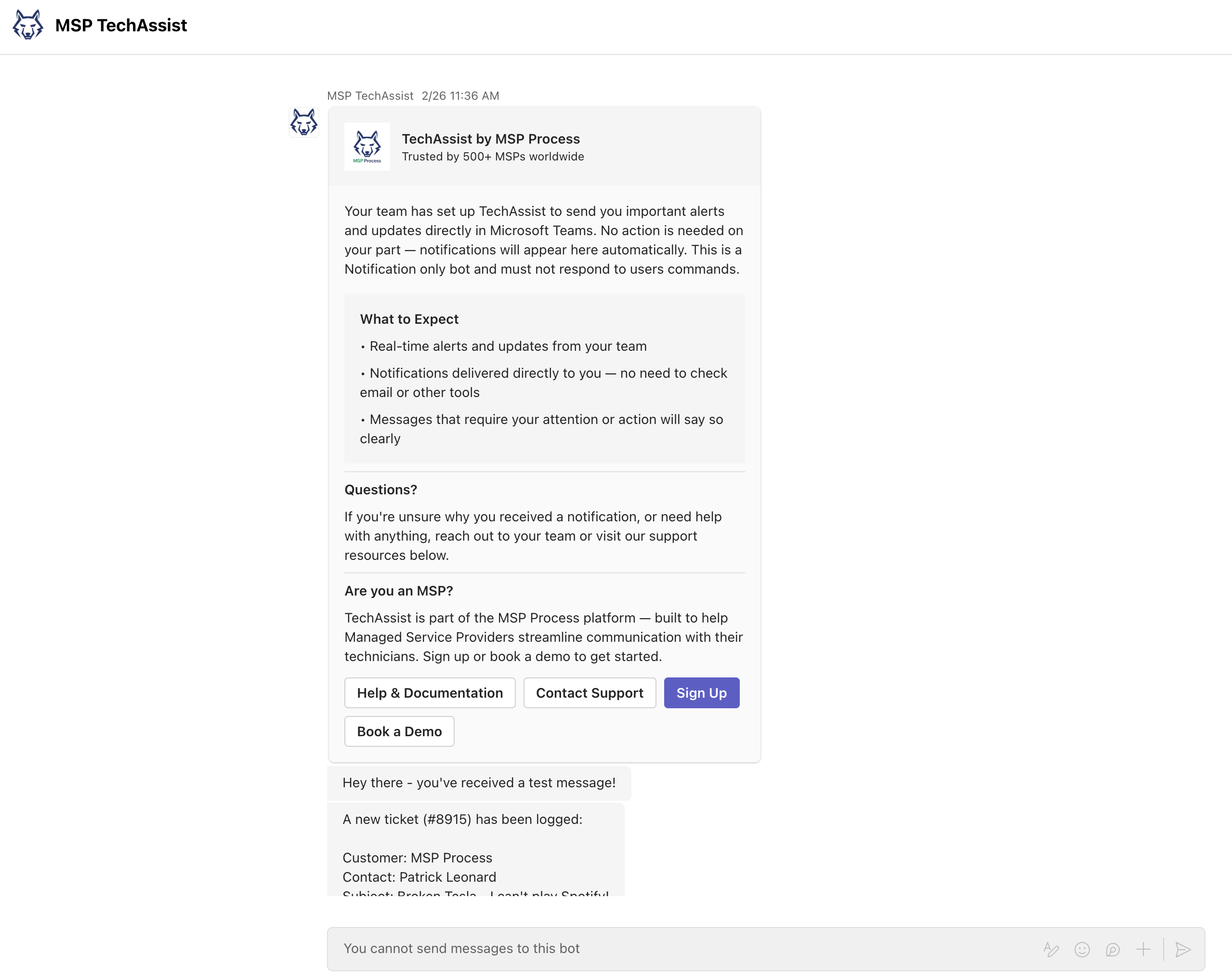Click the TechAssist by MSP Process title
This screenshot has width=1232, height=980.
point(490,139)
